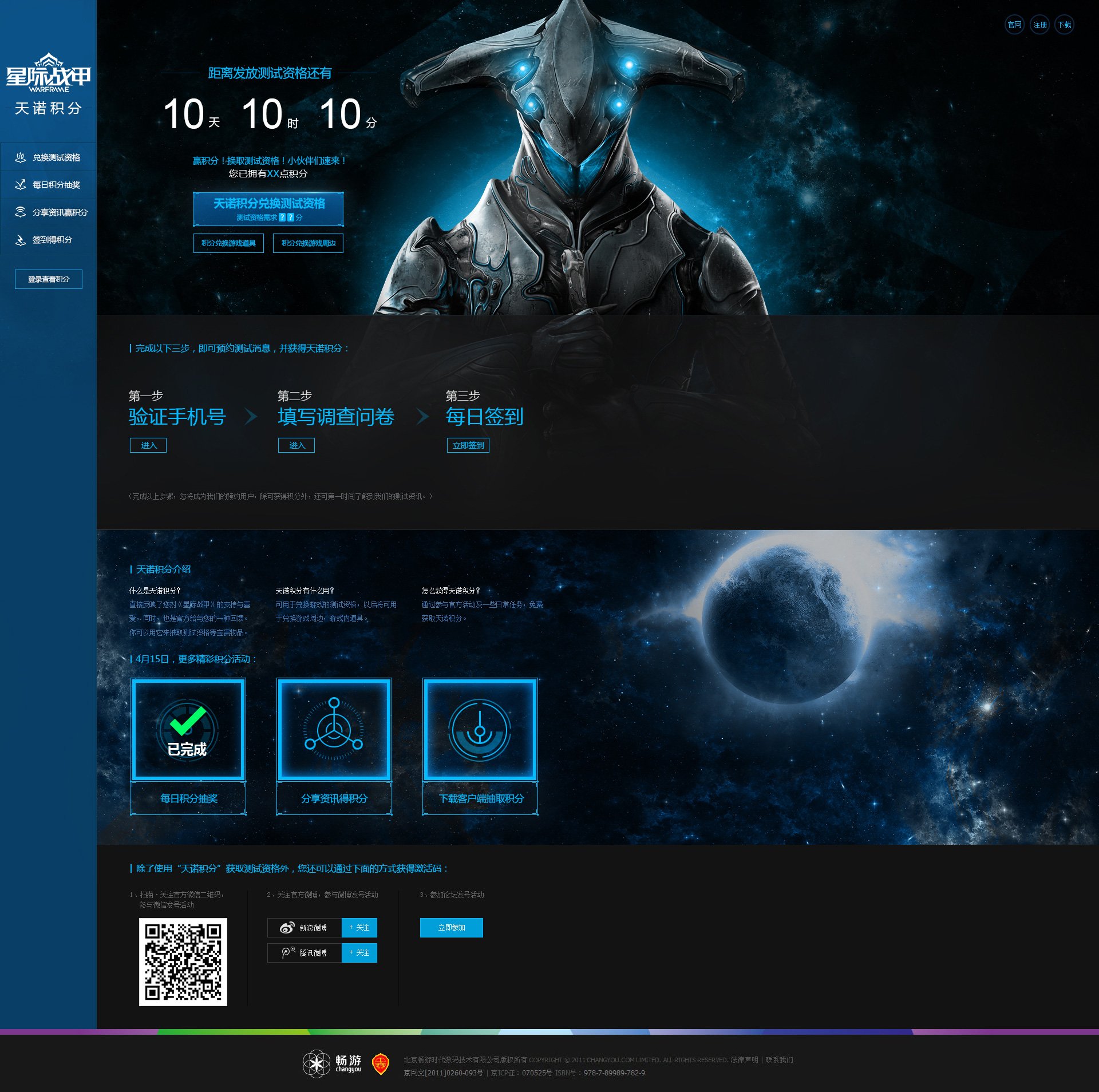Click the Warframe 星际战甲 logo

click(x=48, y=72)
